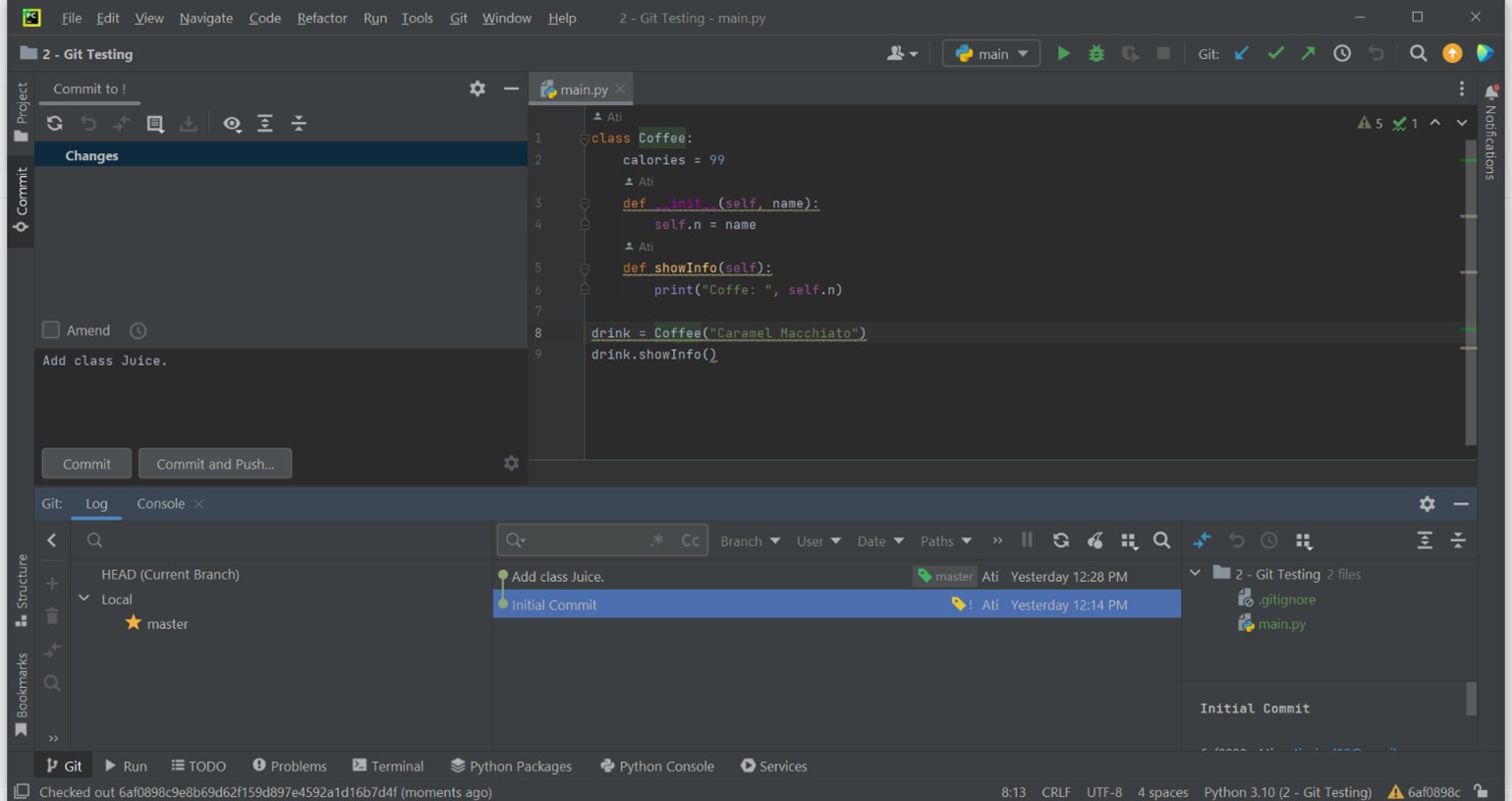
Task: Start debugging with the Debug bug icon
Action: click(x=1095, y=54)
